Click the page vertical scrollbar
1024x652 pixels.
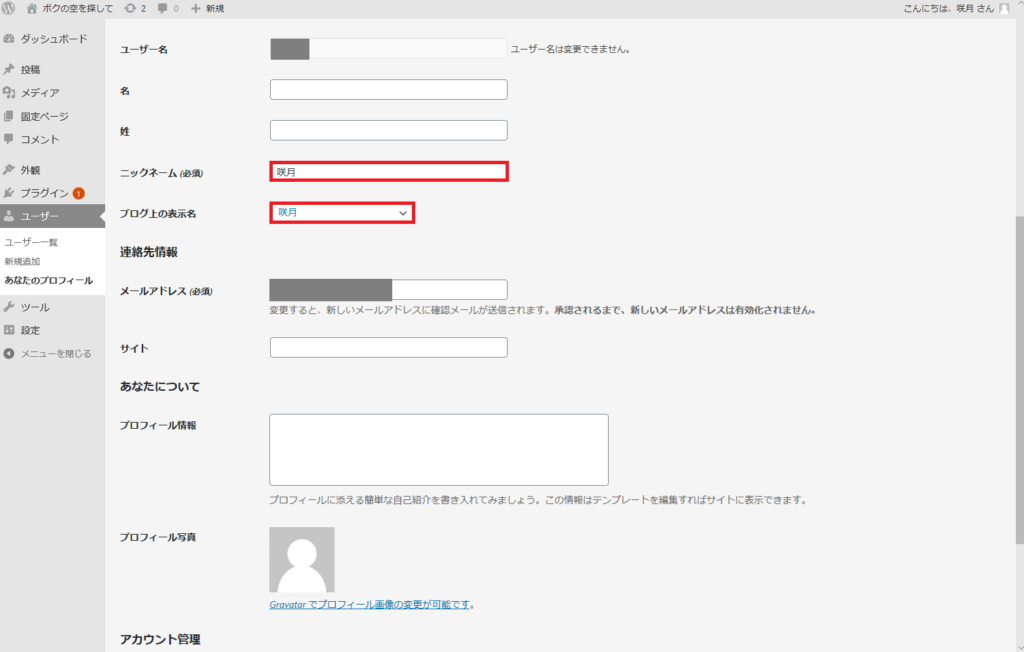tap(1019, 379)
